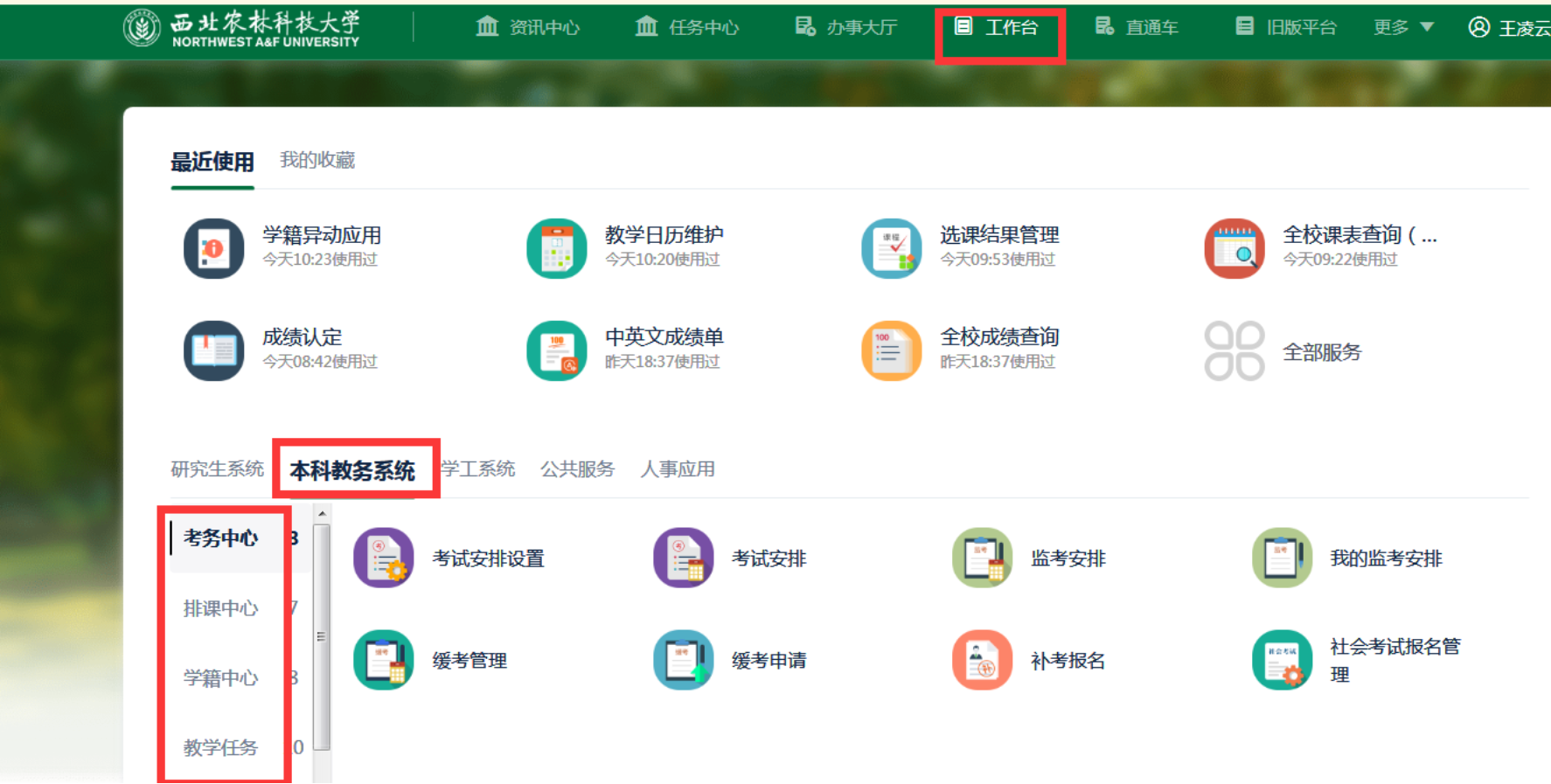
Task: Click the 选课结果管理 icon
Action: point(891,248)
